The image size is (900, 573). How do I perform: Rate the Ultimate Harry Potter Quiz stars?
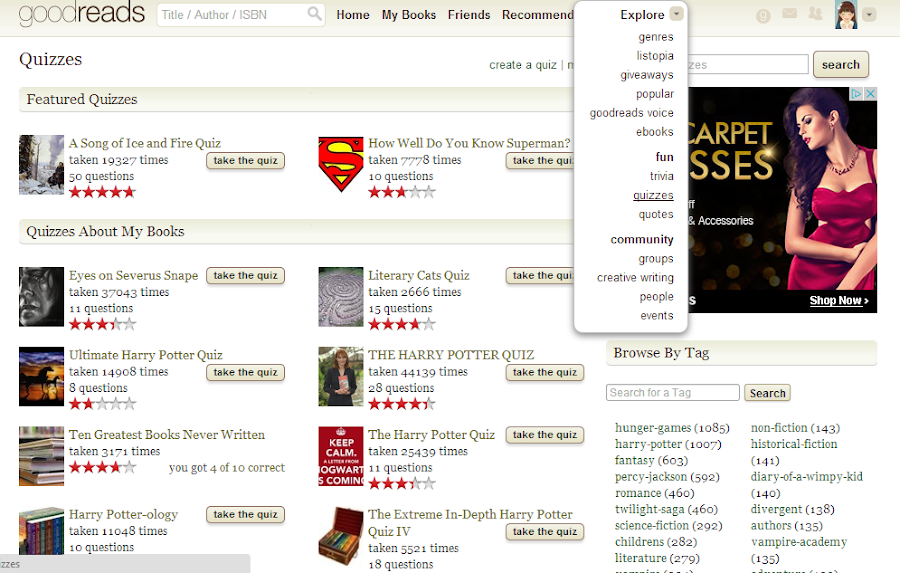pos(102,404)
